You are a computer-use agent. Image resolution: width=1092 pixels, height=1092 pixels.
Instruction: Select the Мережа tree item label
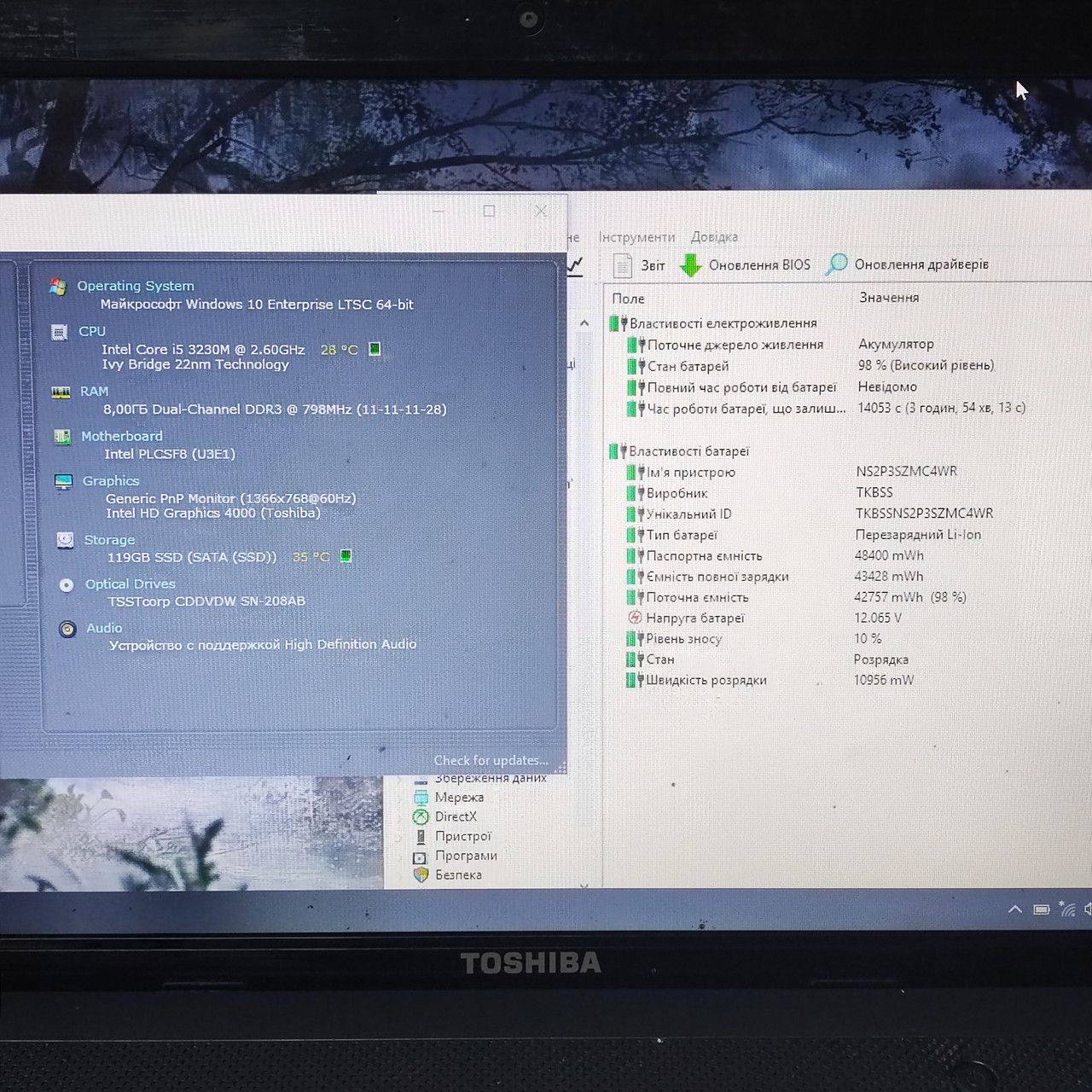[459, 798]
